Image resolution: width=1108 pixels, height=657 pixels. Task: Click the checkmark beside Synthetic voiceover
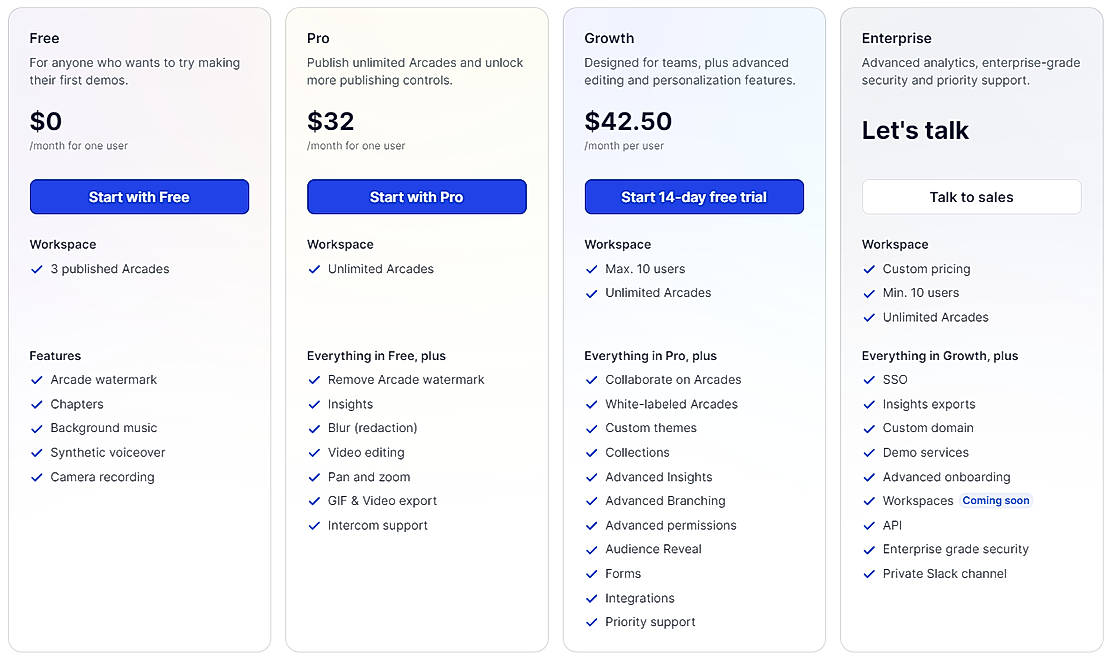(37, 453)
